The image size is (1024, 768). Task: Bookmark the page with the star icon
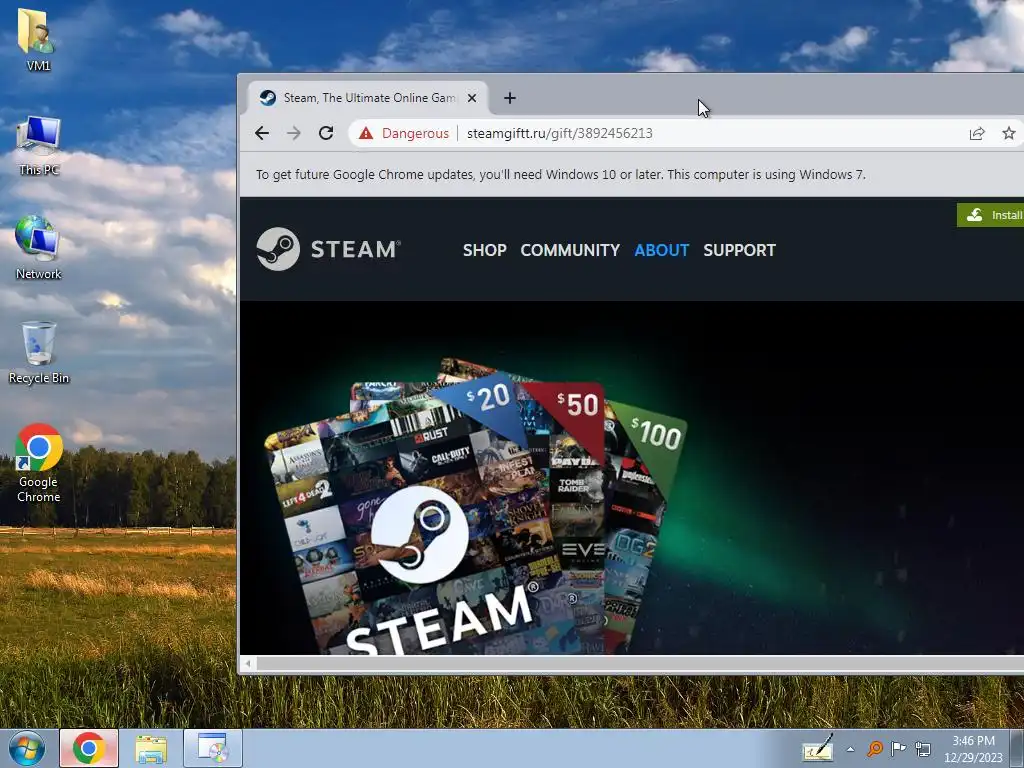tap(1009, 133)
